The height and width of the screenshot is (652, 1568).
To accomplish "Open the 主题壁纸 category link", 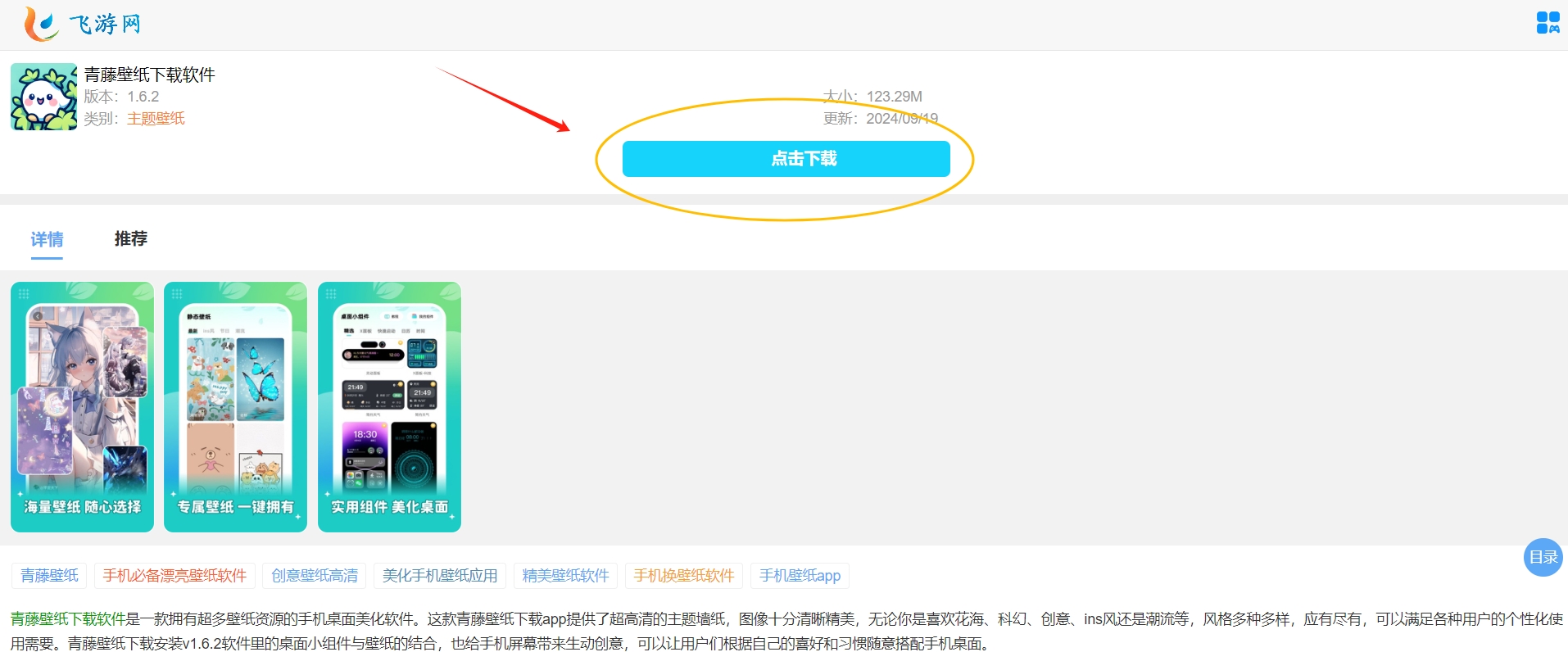I will click(156, 119).
